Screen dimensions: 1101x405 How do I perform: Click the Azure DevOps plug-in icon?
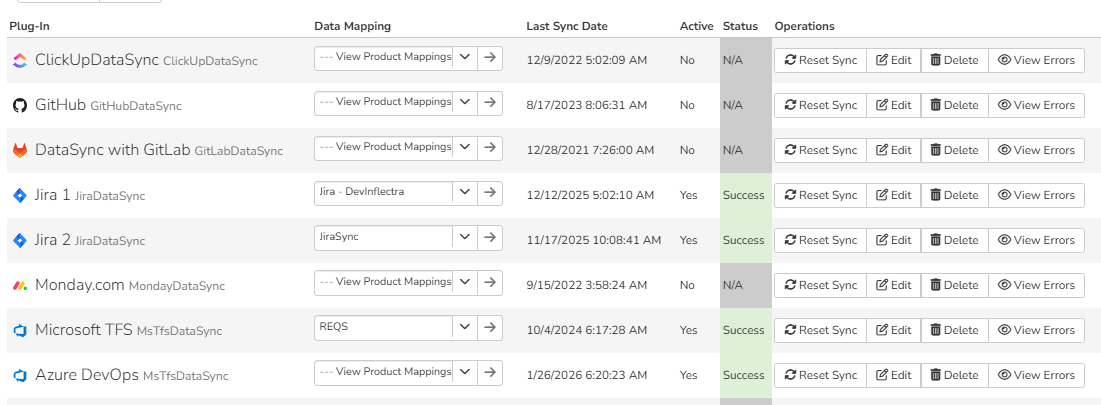point(20,375)
